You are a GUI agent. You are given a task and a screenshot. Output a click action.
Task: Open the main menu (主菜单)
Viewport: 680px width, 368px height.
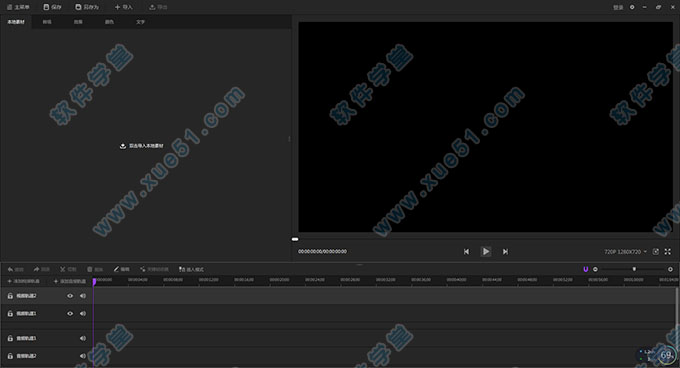pos(18,7)
